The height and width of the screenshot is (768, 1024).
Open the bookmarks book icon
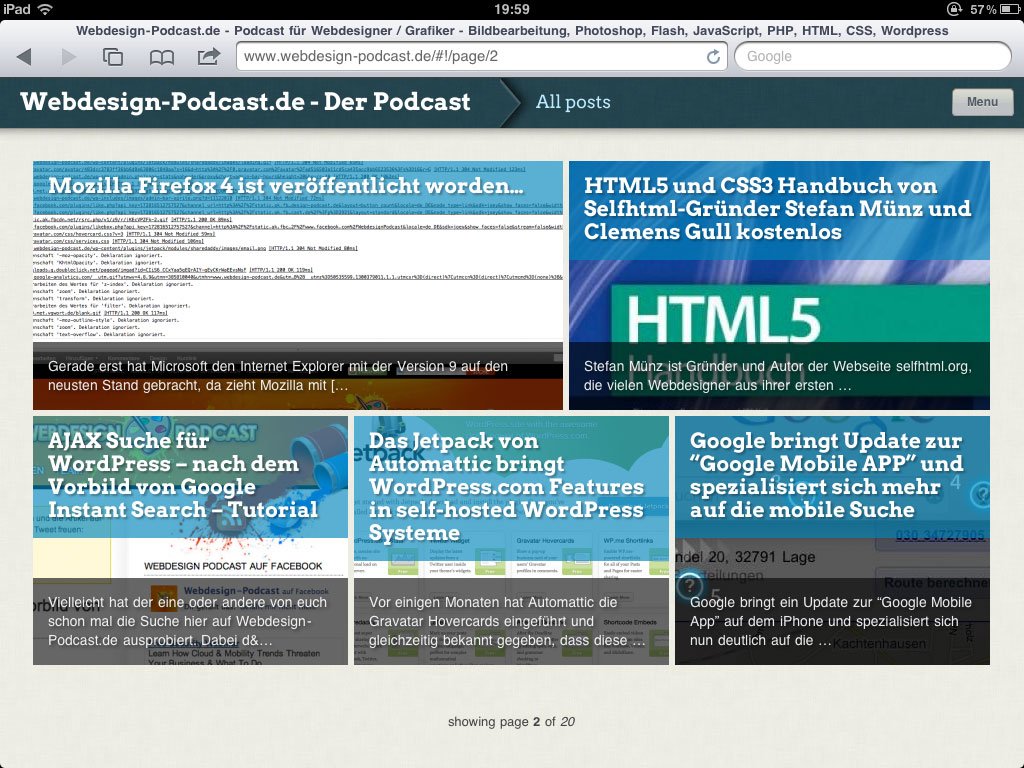pos(161,57)
